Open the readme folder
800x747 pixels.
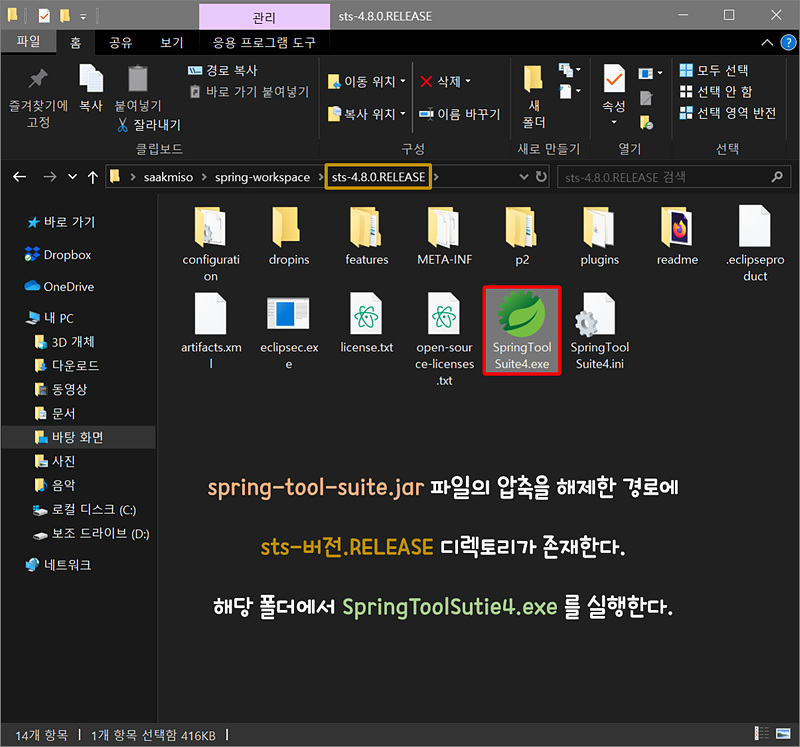677,236
